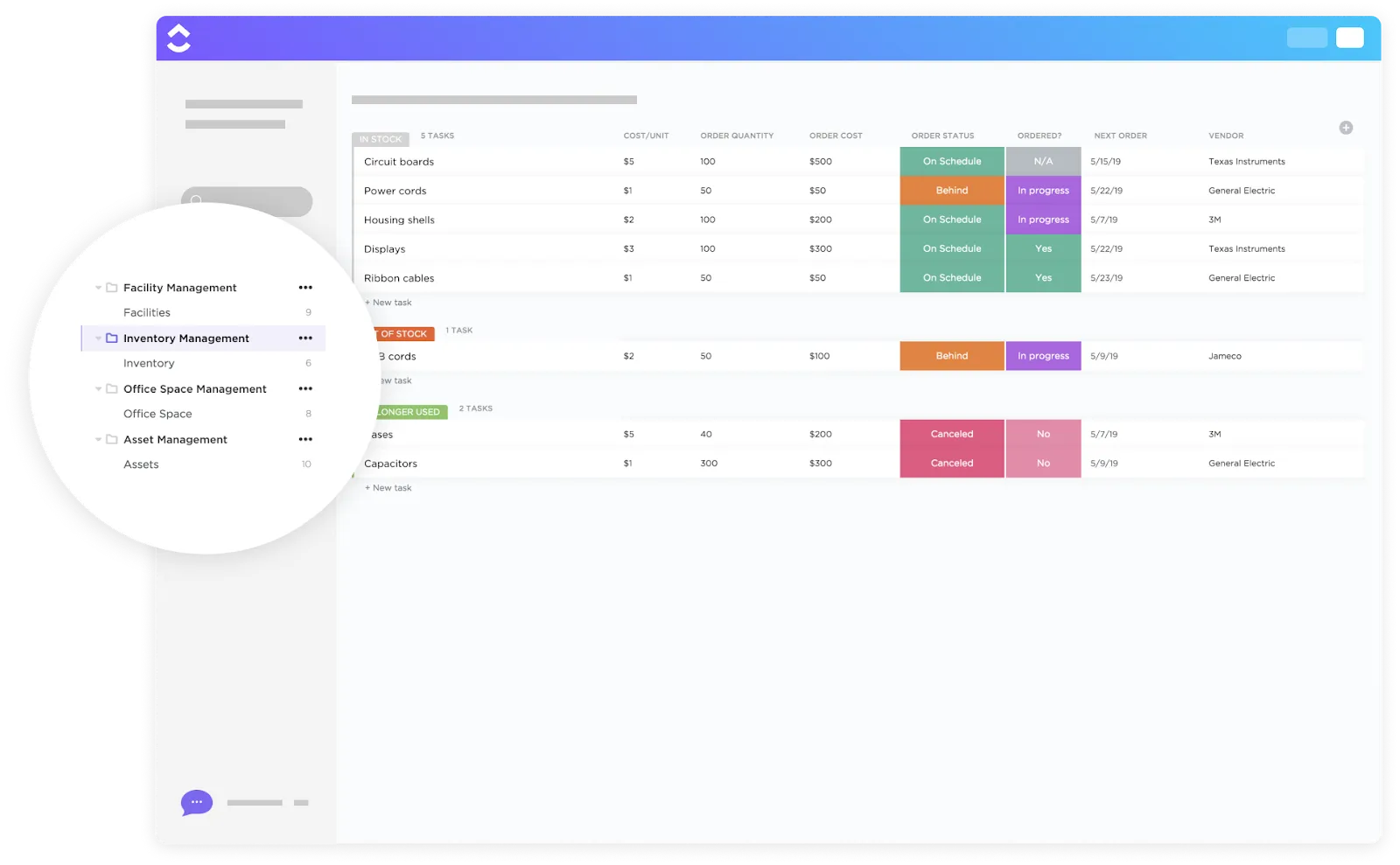The width and height of the screenshot is (1400, 865).
Task: Open the Power cords task
Action: pos(395,191)
